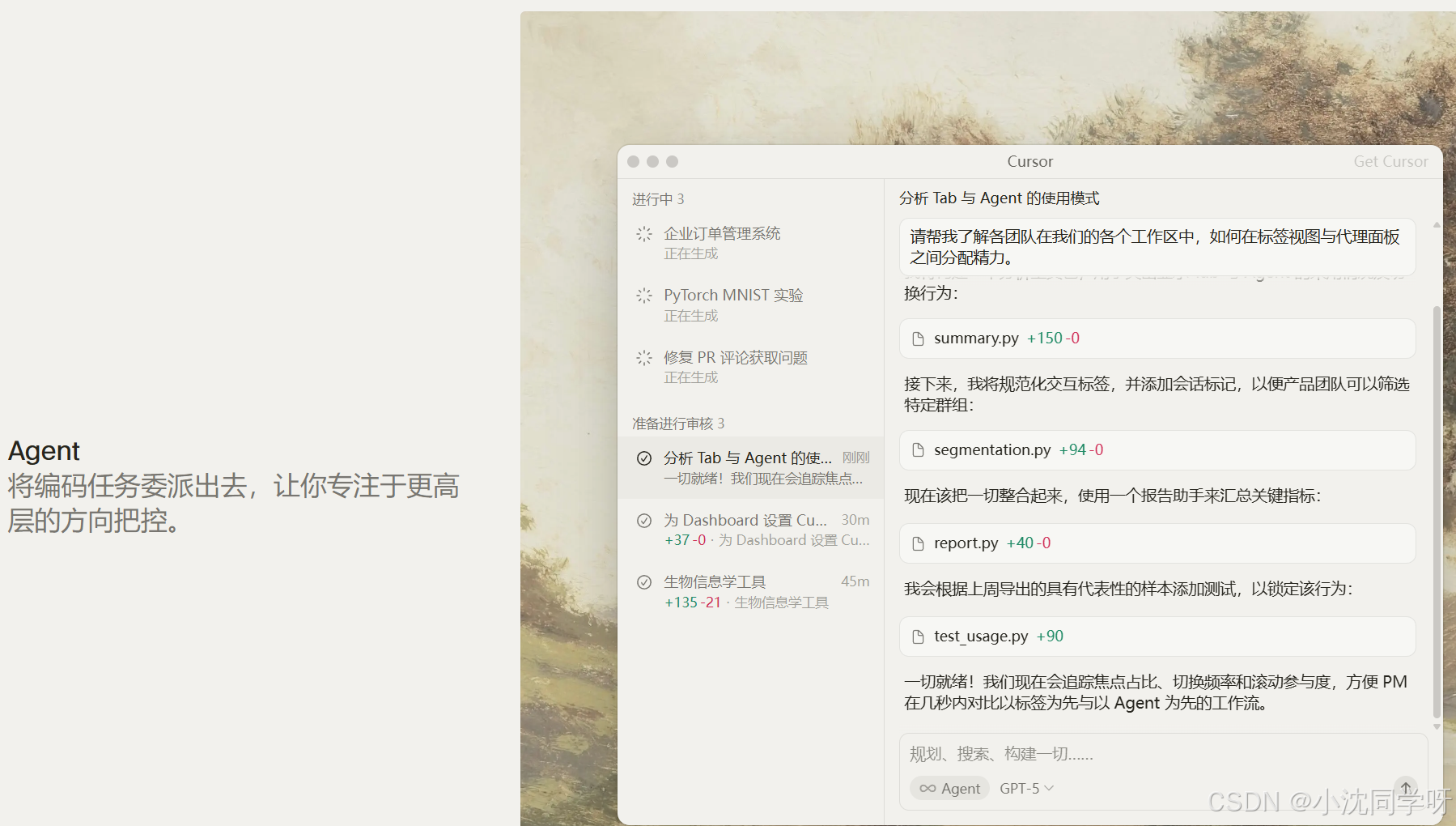Click the checkmark icon beside 分析 Tab 与 Agent
The image size is (1456, 826).
(644, 458)
